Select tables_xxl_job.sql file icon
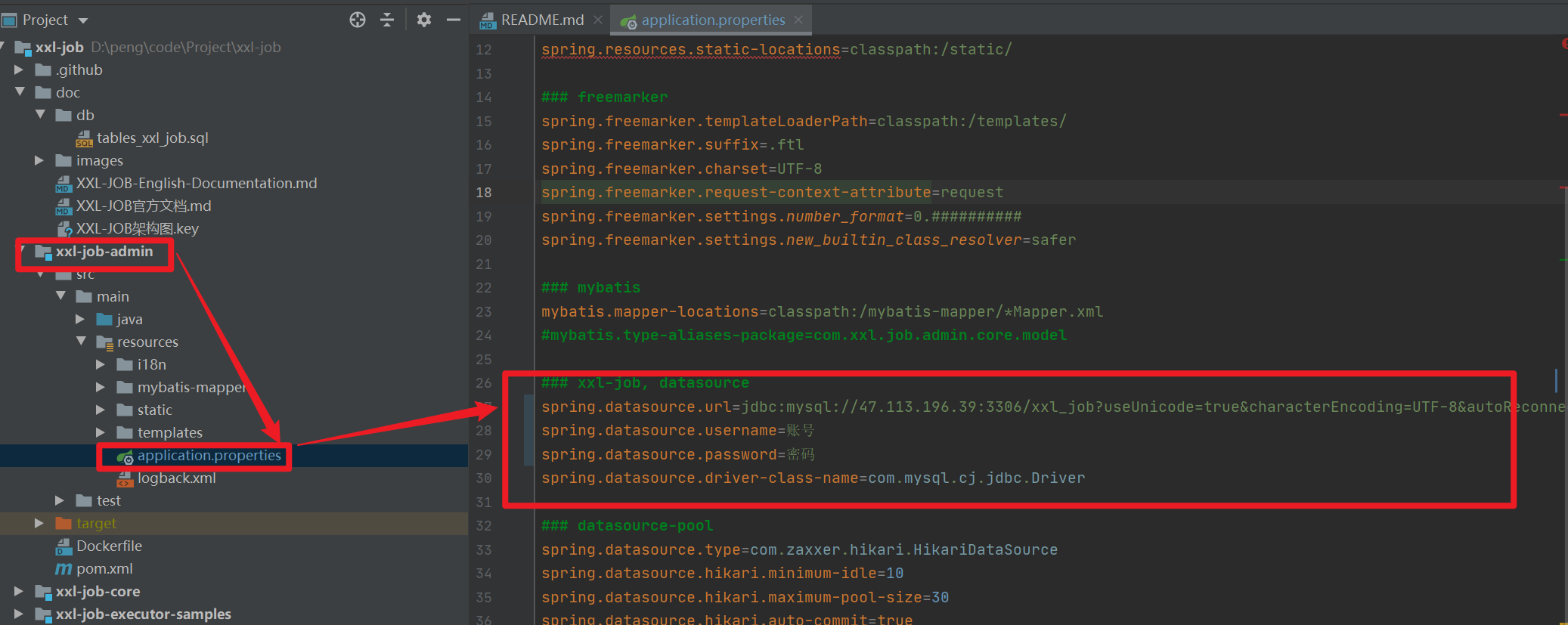The height and width of the screenshot is (625, 1568). [x=84, y=138]
